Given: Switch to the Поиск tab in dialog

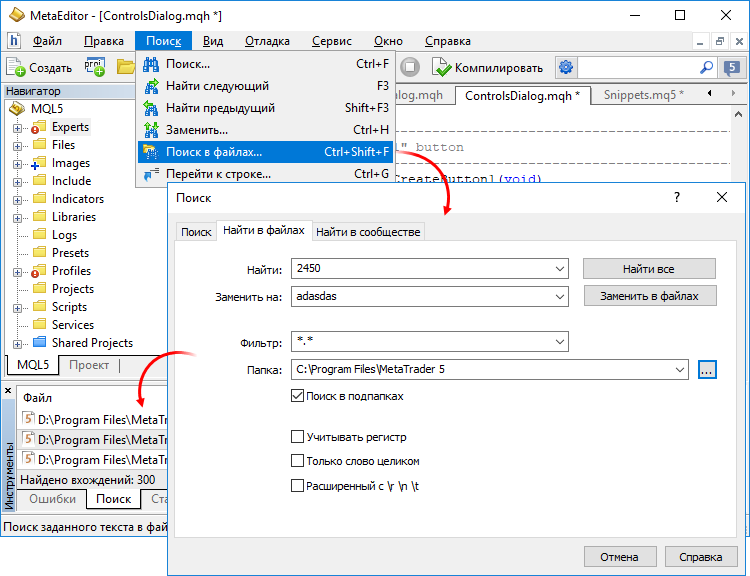Looking at the screenshot, I should pyautogui.click(x=196, y=232).
